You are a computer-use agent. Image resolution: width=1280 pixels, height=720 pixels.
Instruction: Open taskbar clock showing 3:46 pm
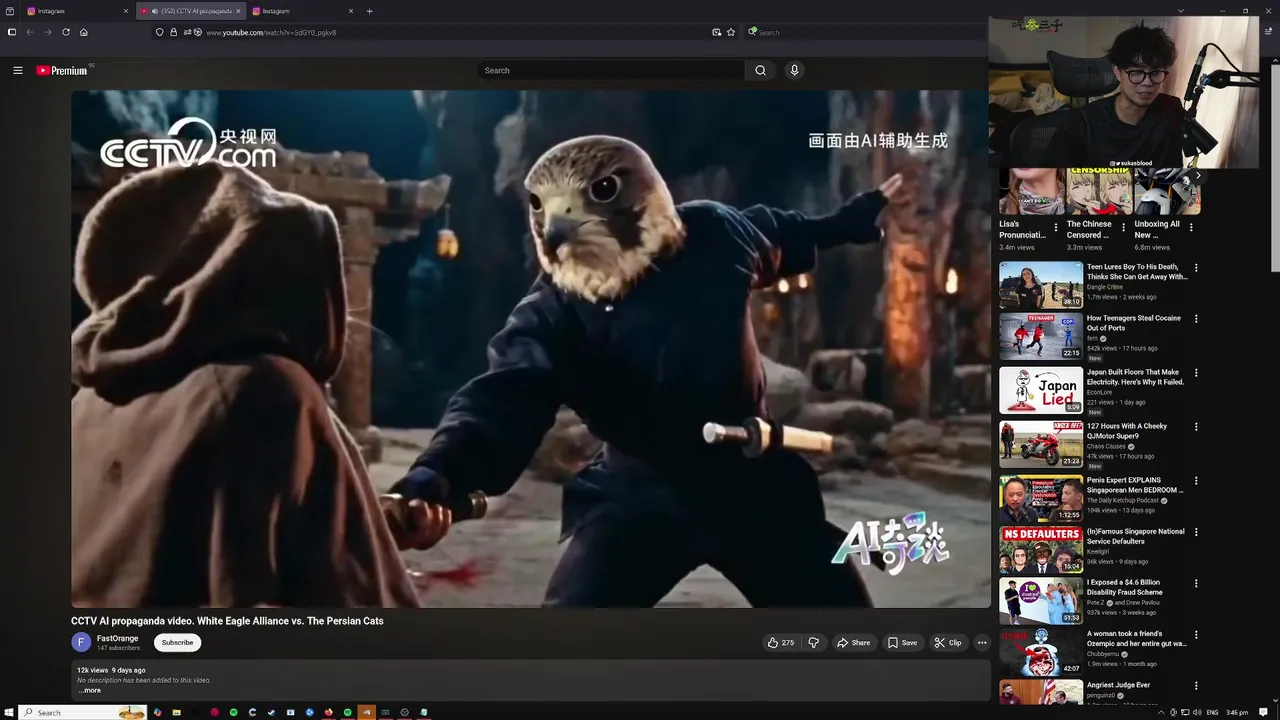1237,712
